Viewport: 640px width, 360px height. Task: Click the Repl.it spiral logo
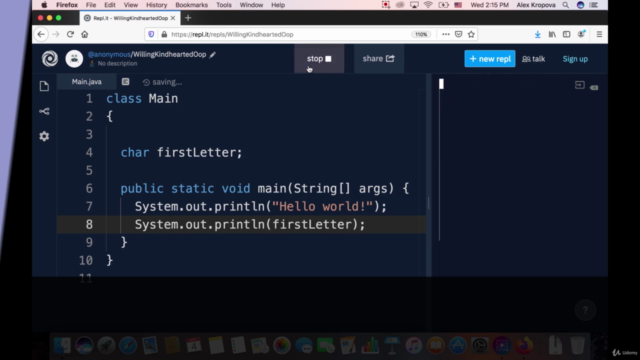pyautogui.click(x=50, y=59)
